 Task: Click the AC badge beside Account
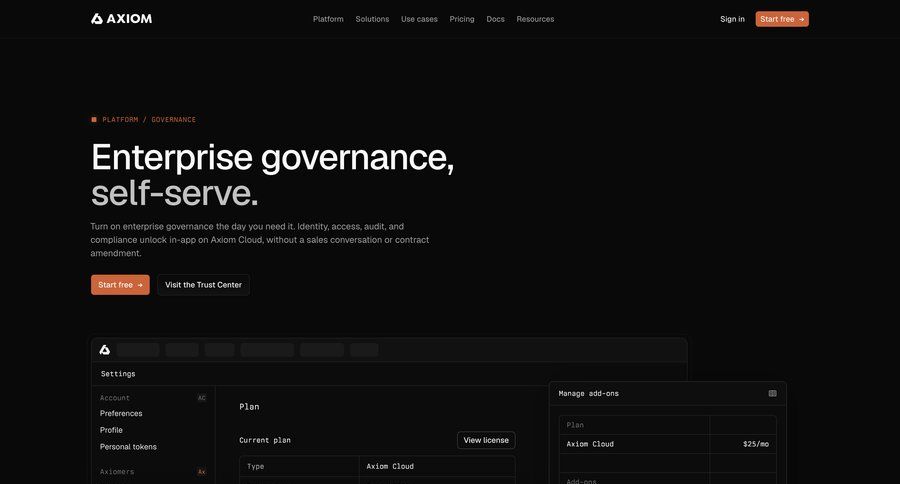201,398
